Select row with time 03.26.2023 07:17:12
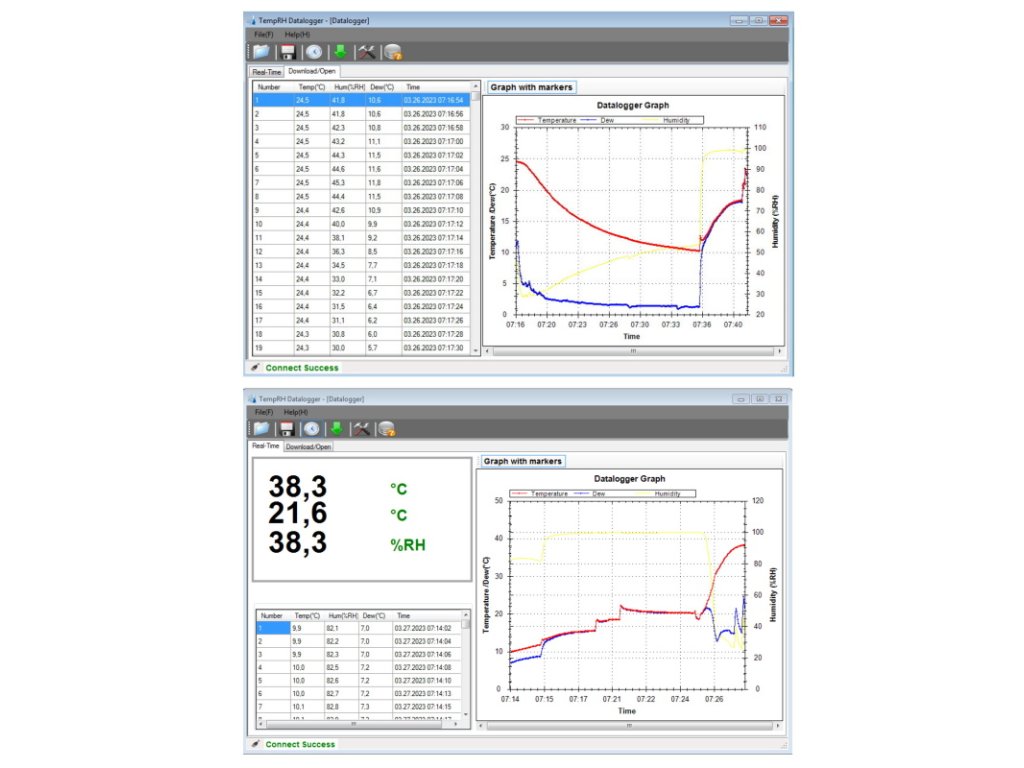The width and height of the screenshot is (1024, 768). [x=361, y=224]
